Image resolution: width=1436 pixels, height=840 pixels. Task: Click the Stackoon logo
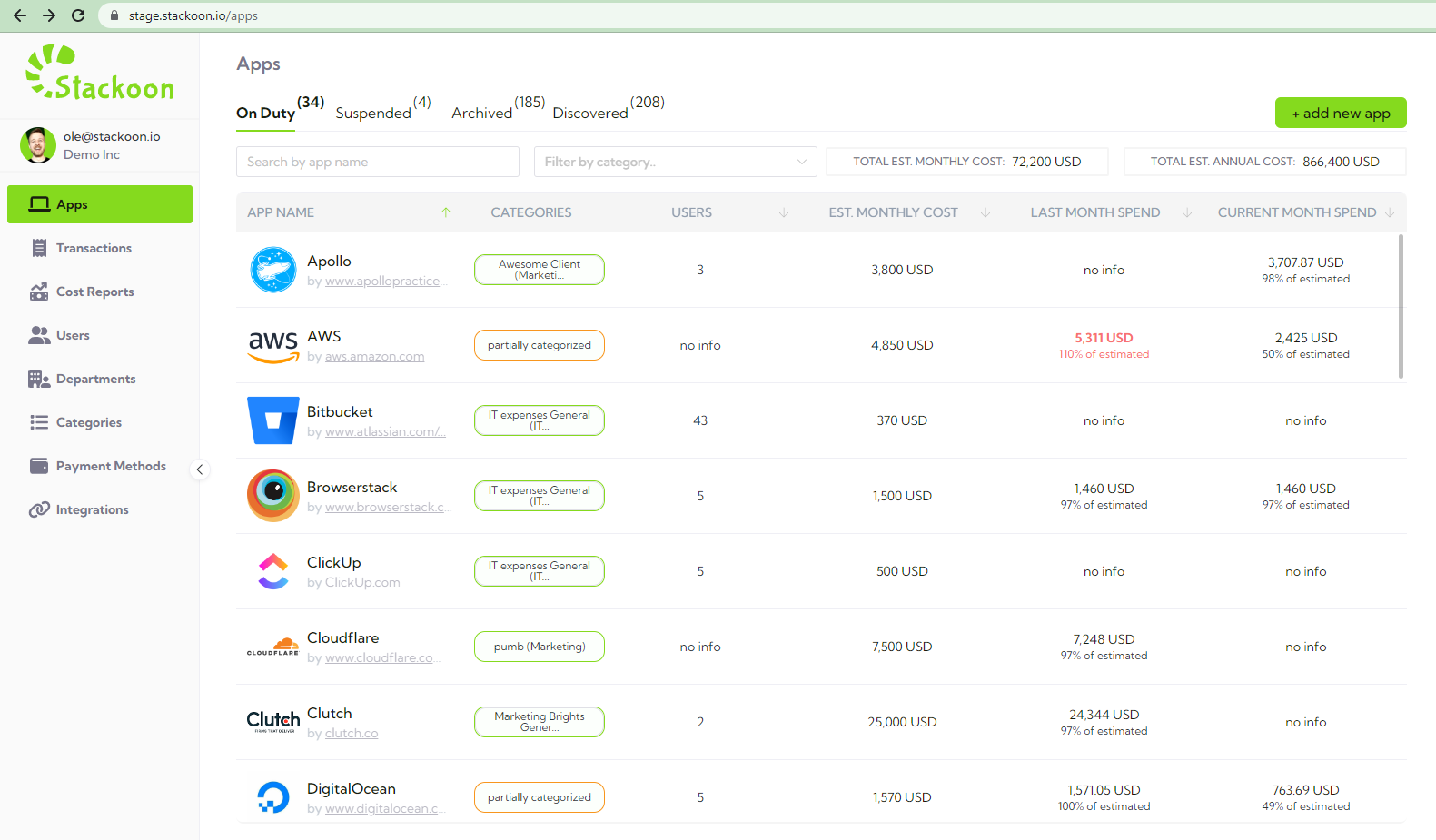(100, 73)
